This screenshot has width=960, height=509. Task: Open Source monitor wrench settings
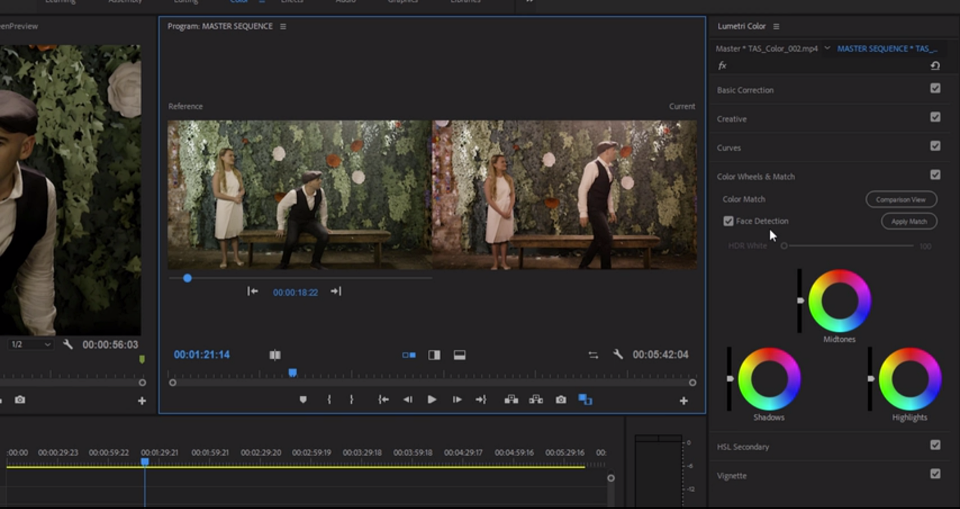coord(68,344)
